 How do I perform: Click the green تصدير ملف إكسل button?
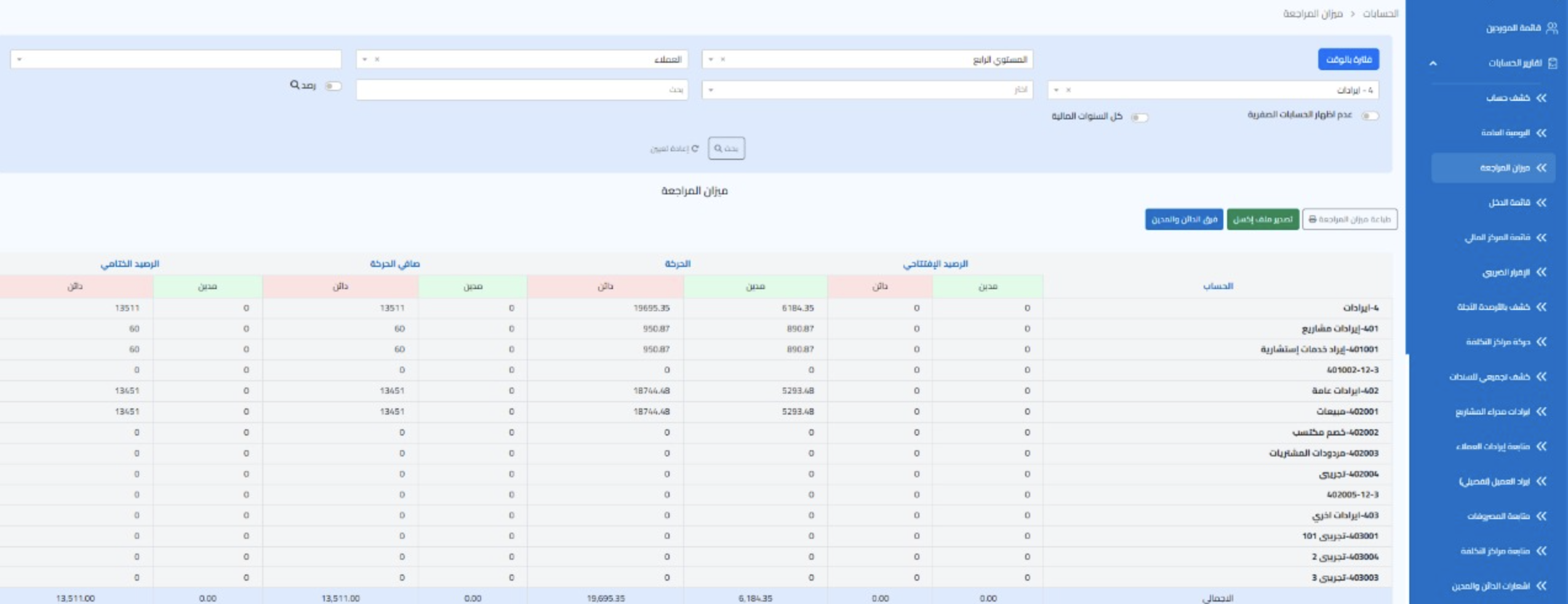(x=1262, y=220)
